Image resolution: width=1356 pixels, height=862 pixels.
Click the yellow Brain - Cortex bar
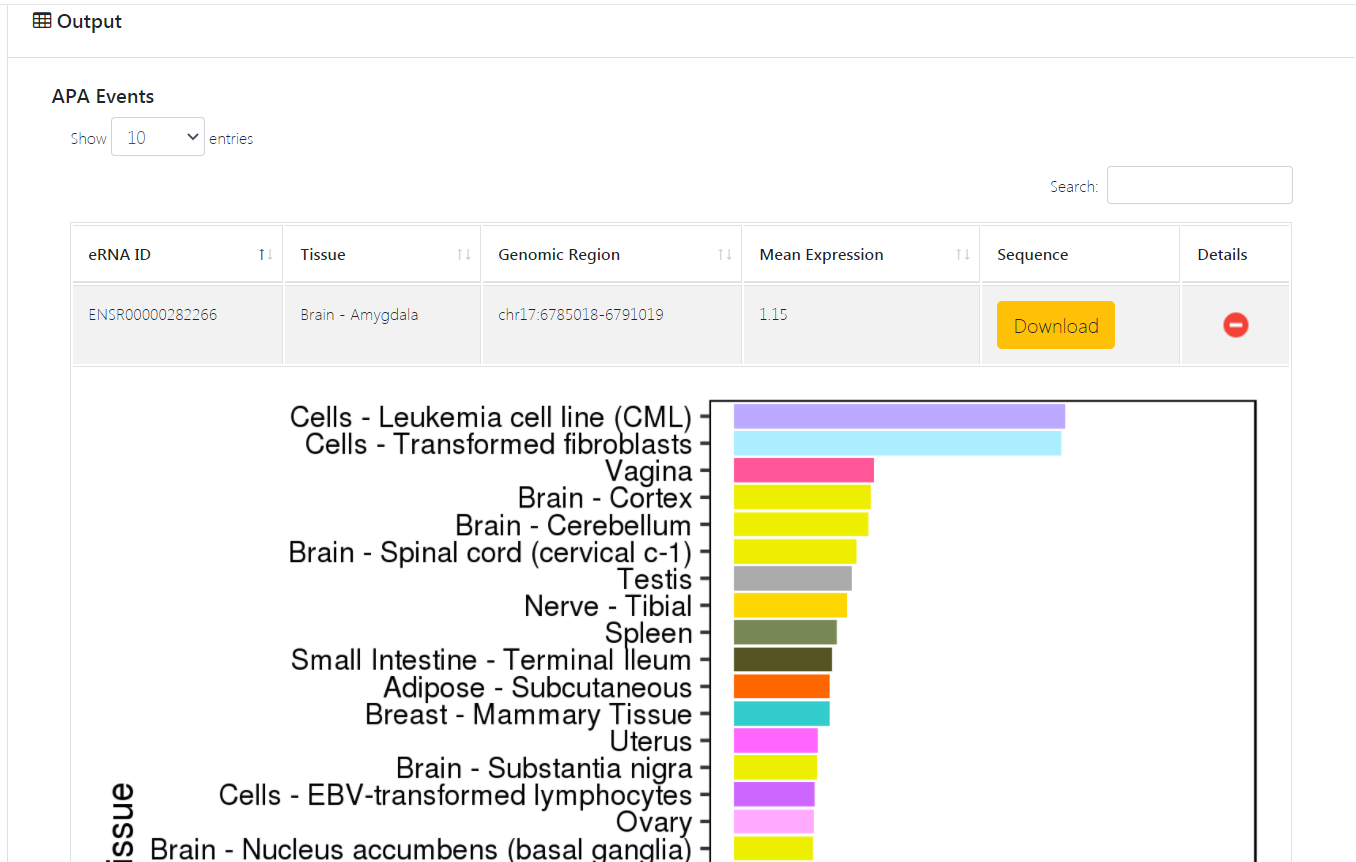click(802, 497)
